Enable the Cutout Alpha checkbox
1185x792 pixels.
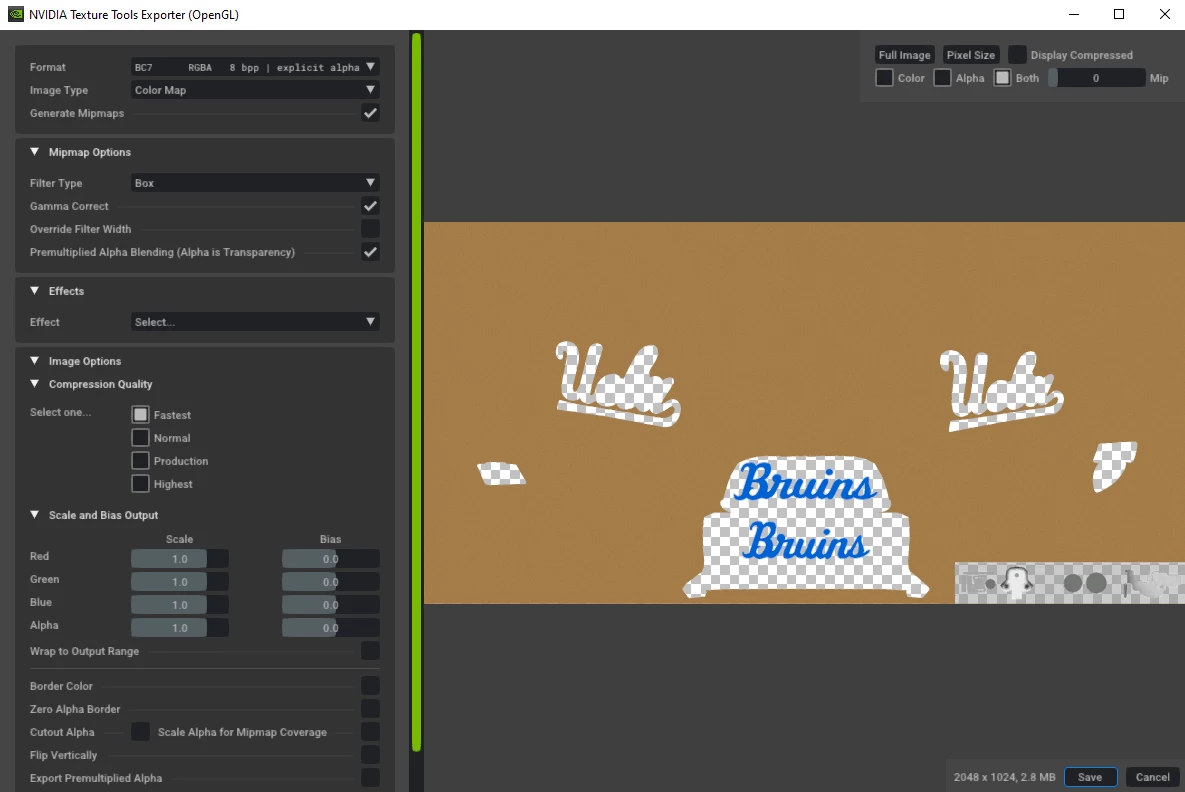click(x=141, y=732)
